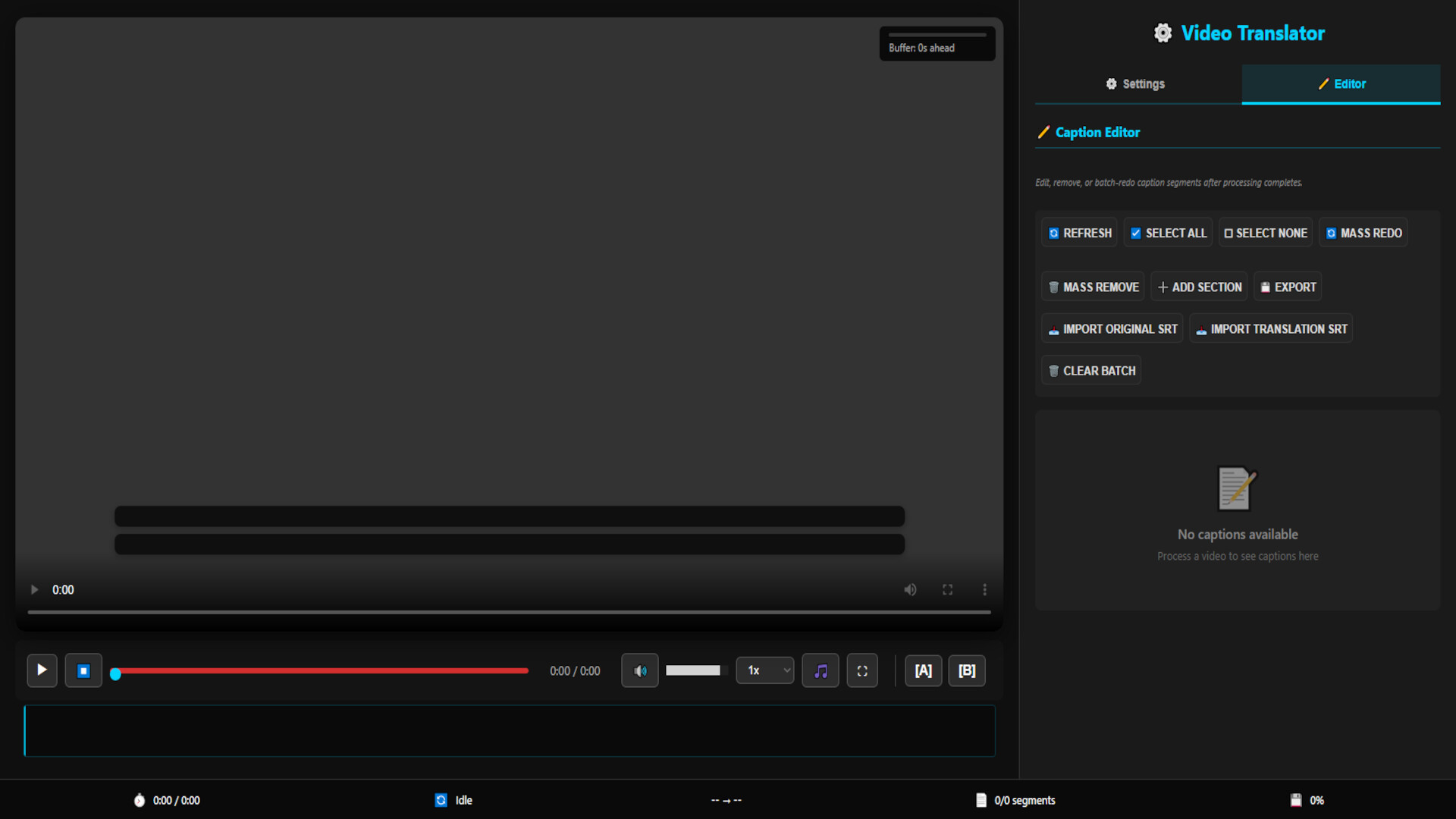1456x819 pixels.
Task: Open the 1x playback speed dropdown
Action: [764, 670]
